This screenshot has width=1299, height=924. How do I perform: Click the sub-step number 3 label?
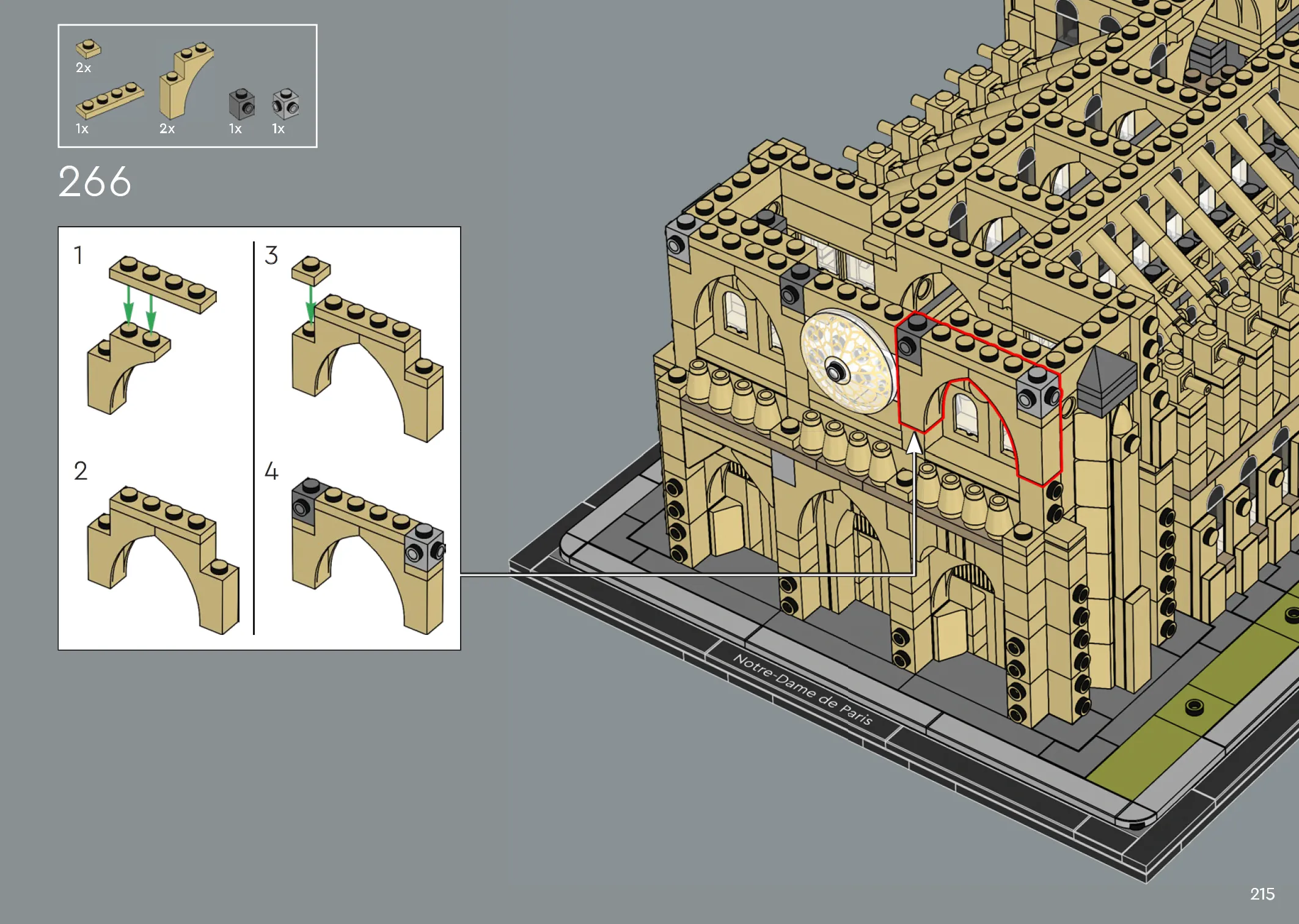tap(271, 255)
